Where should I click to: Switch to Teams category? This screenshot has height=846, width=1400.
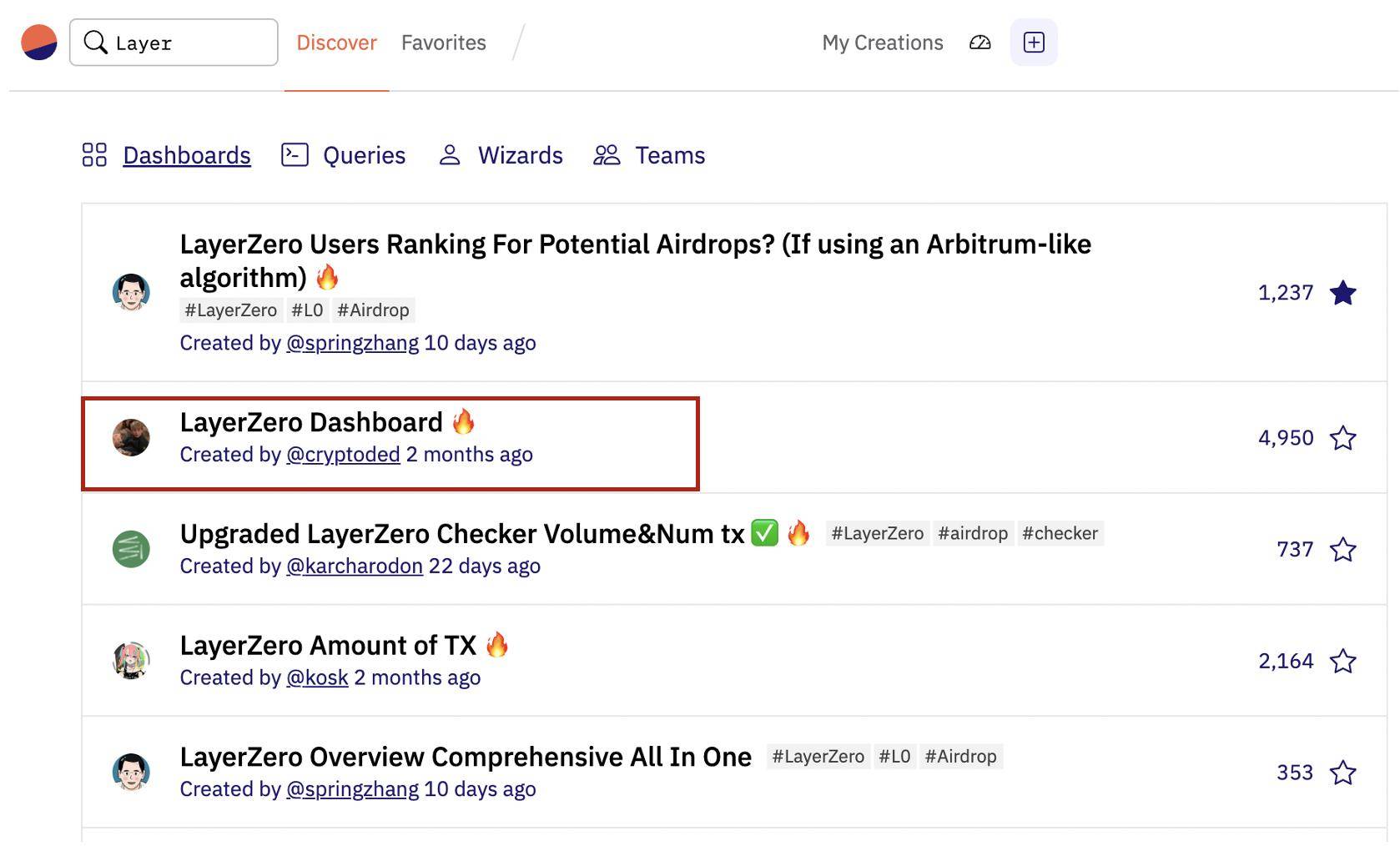[670, 155]
